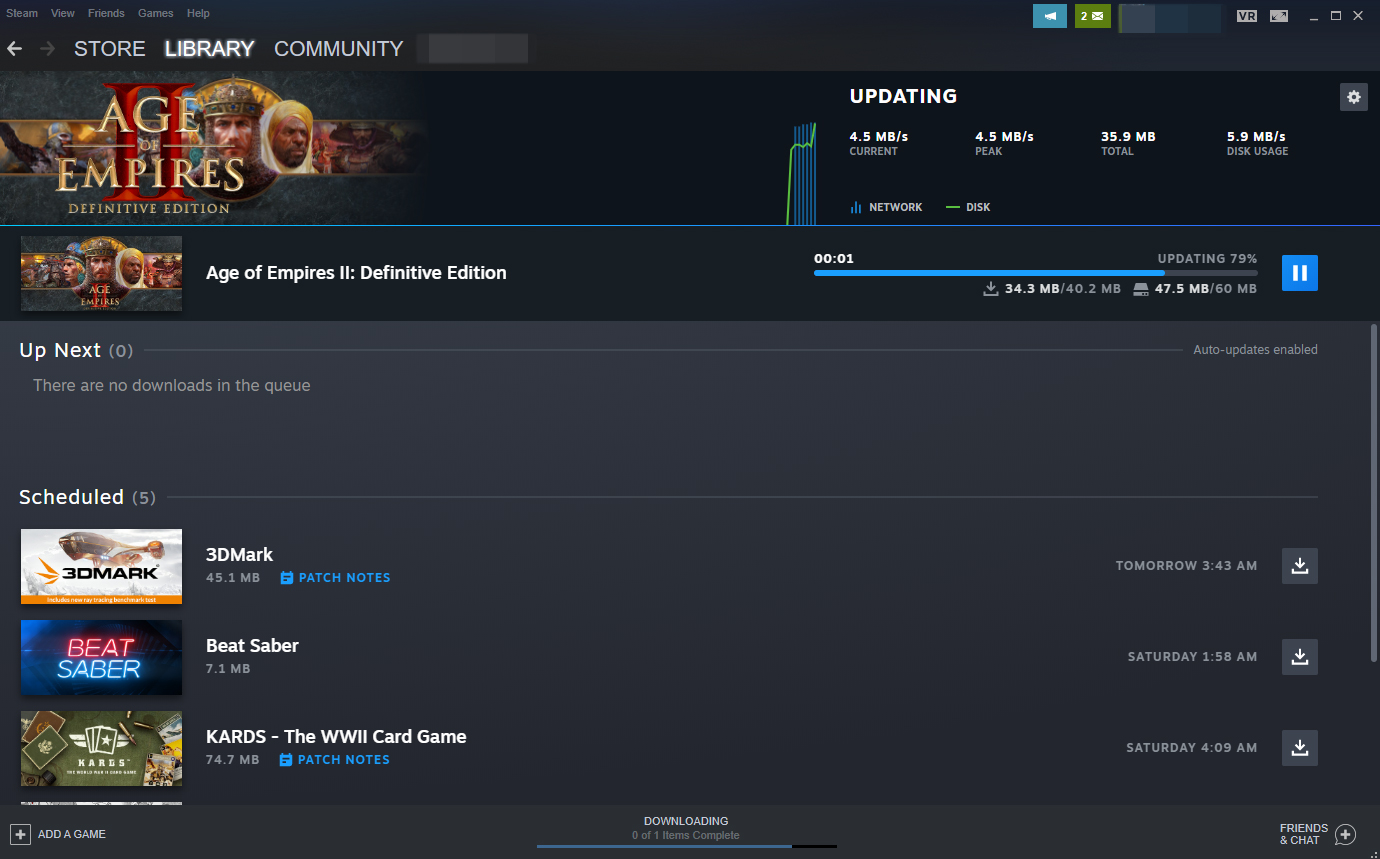Download Beat Saber update now
The image size is (1380, 859).
click(1299, 657)
